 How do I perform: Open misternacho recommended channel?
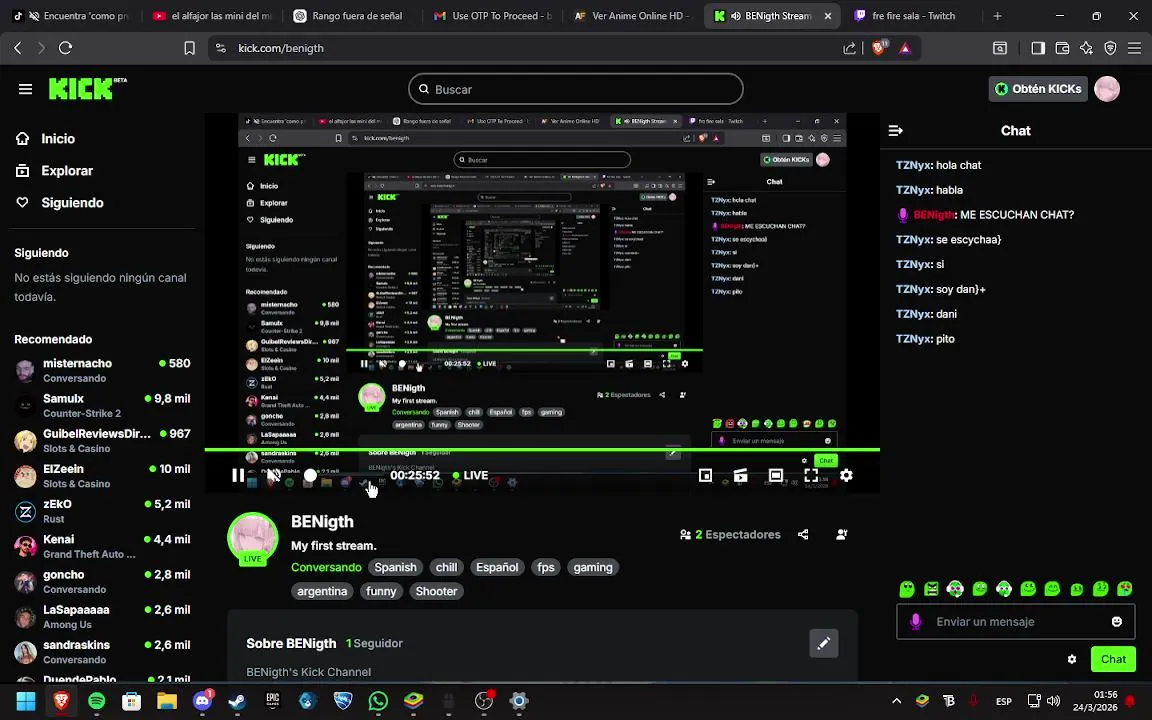point(102,370)
